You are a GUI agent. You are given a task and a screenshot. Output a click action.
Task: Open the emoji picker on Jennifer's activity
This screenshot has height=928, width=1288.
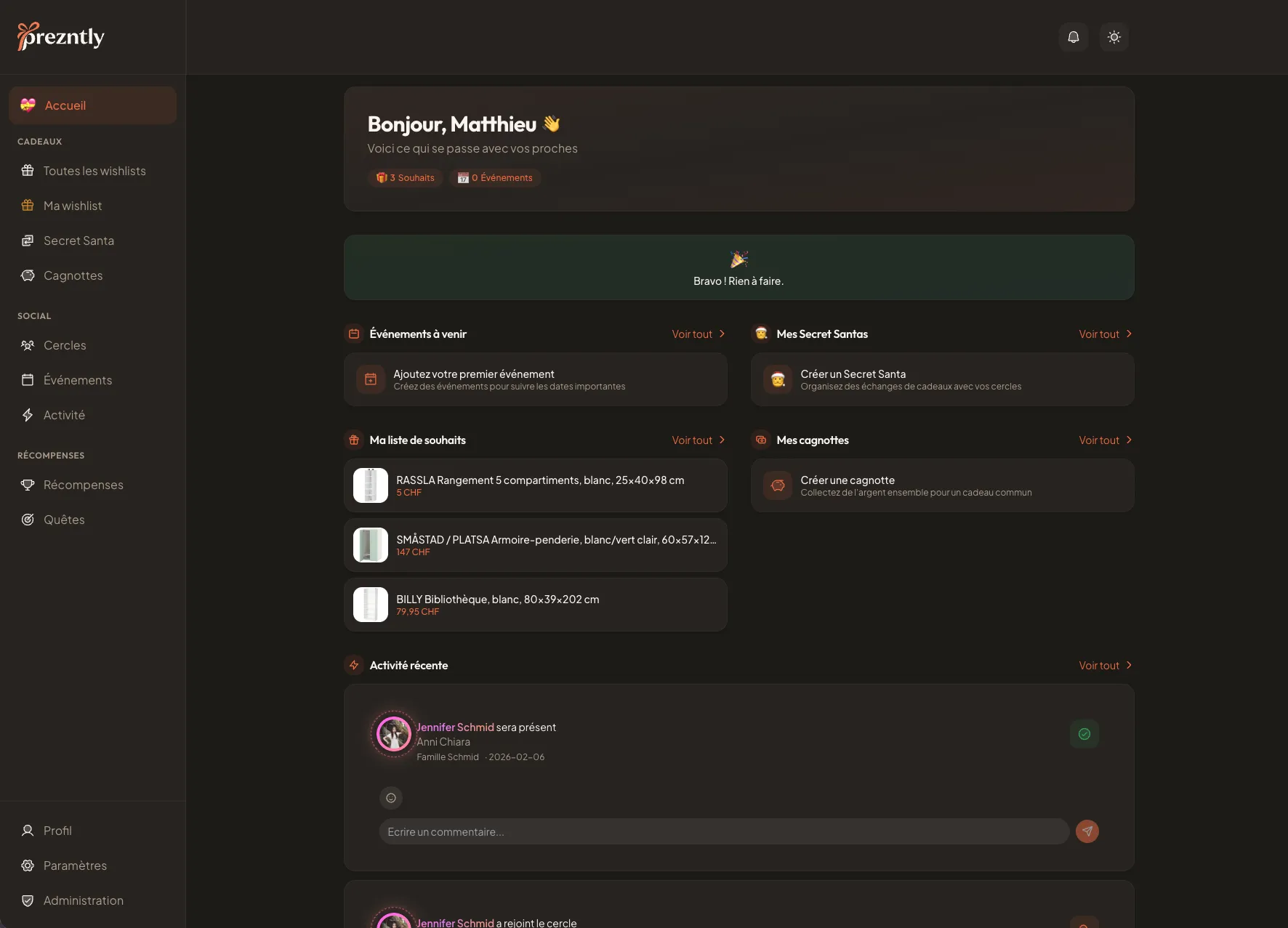coord(391,798)
